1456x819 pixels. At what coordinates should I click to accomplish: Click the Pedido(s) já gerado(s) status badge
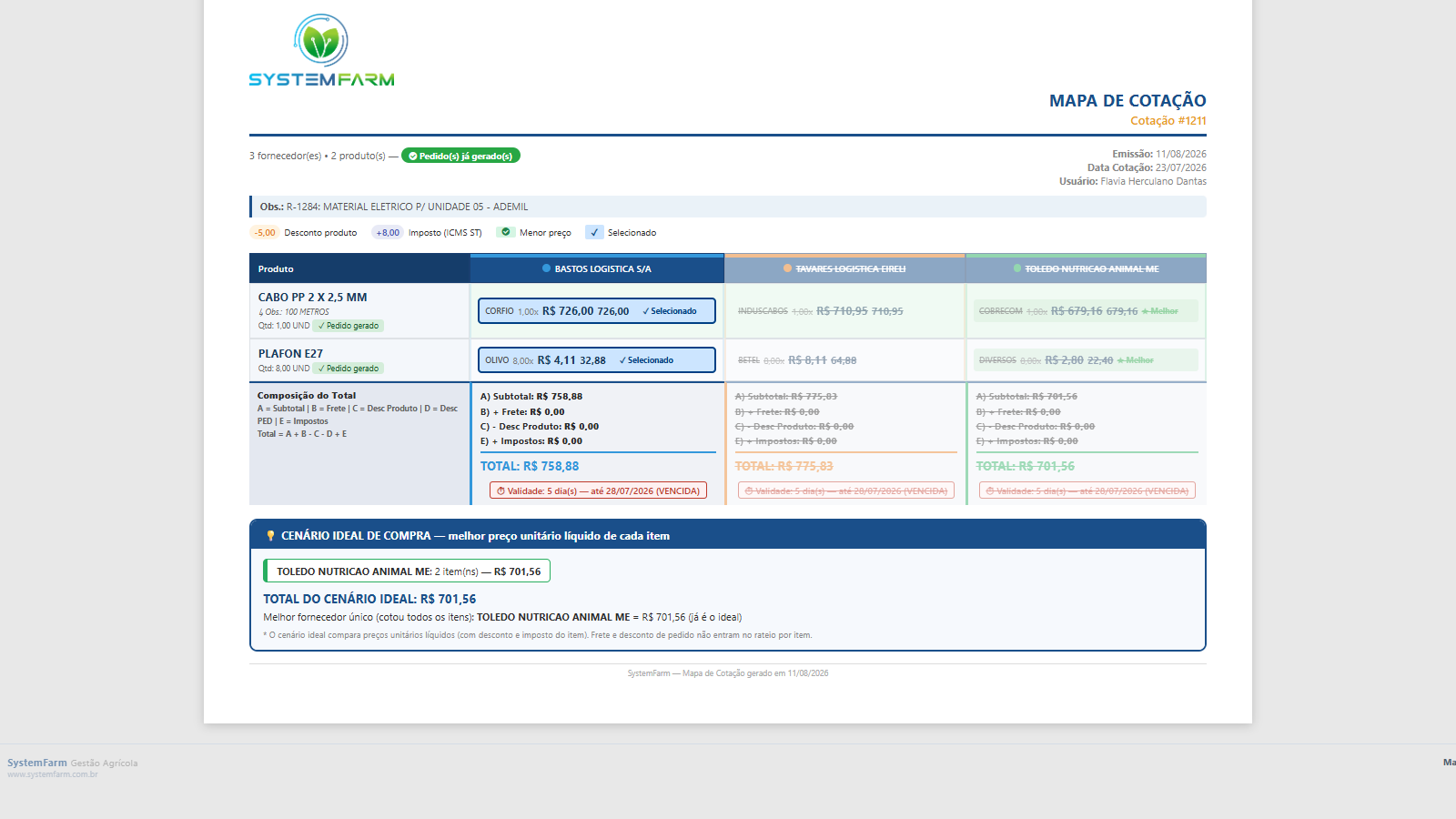click(x=460, y=156)
